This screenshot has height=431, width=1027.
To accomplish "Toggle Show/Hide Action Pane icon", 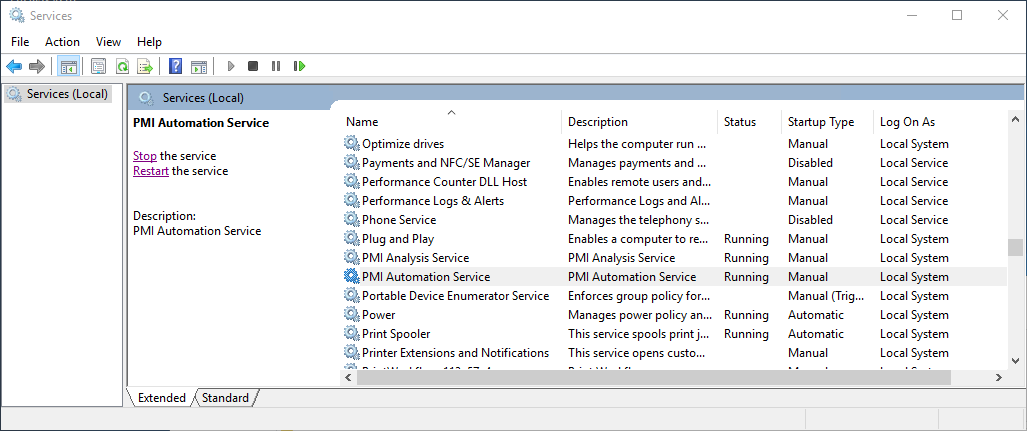I will [198, 66].
